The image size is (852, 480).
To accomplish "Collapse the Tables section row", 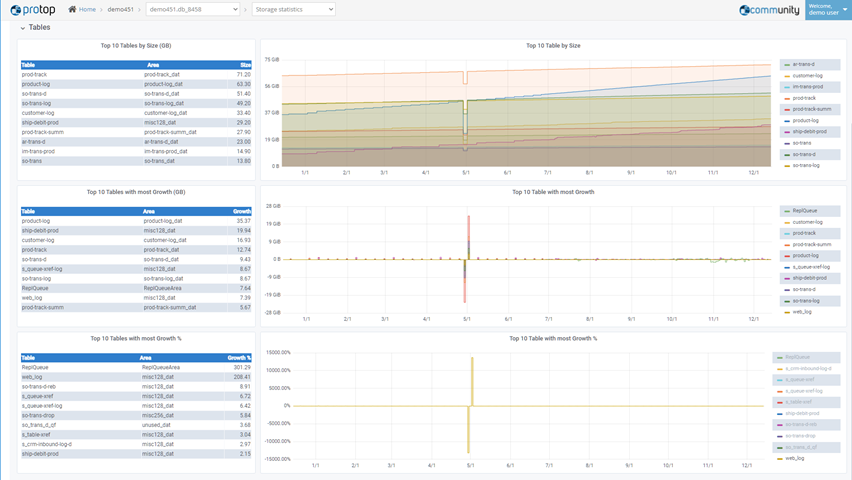I will (35, 27).
